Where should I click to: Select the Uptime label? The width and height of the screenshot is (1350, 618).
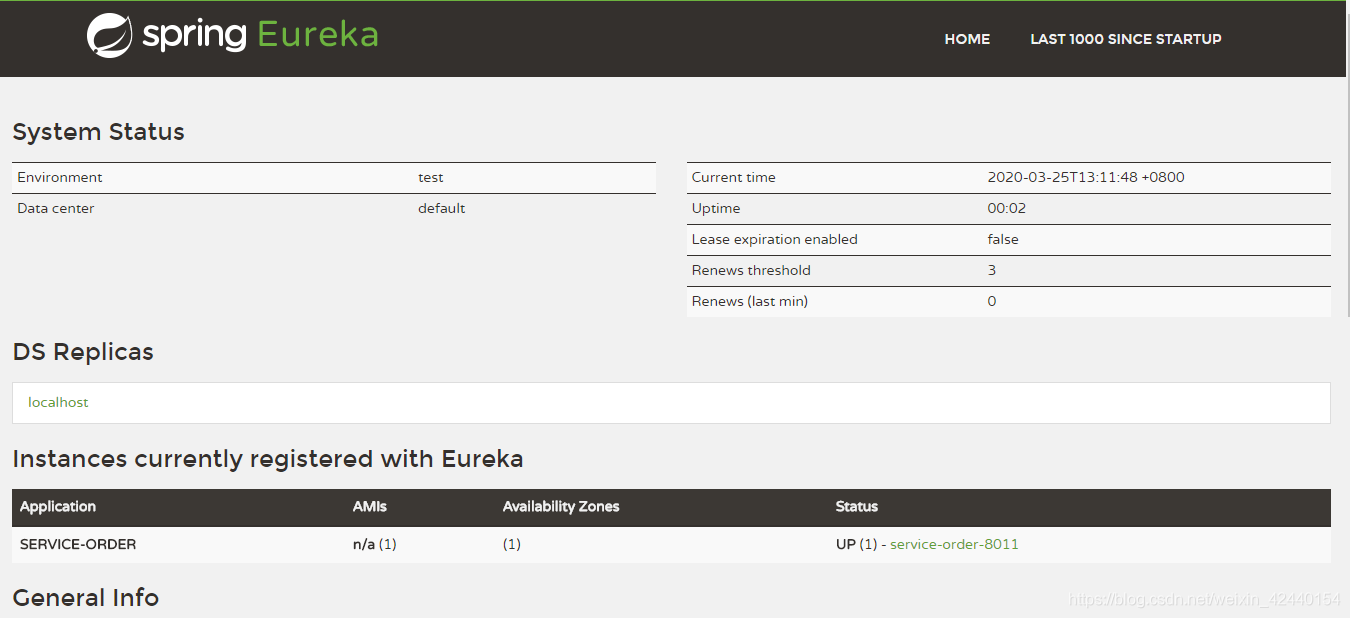716,208
